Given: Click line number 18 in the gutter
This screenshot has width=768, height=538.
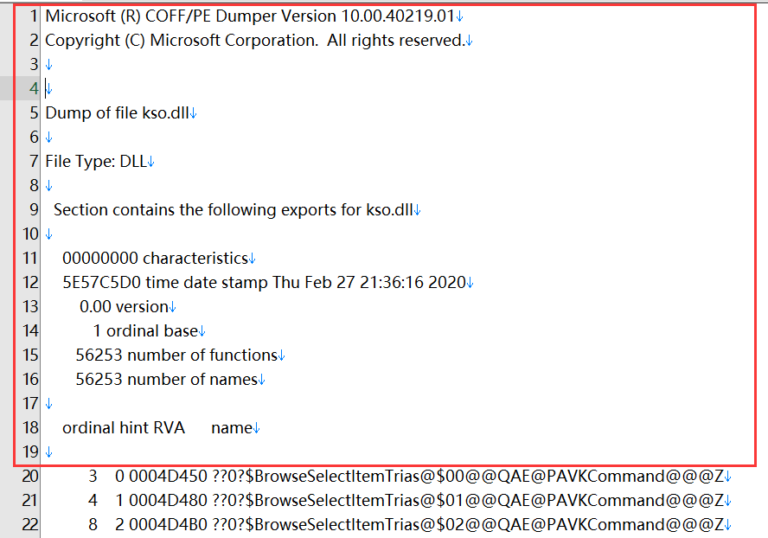Looking at the screenshot, I should pyautogui.click(x=30, y=428).
